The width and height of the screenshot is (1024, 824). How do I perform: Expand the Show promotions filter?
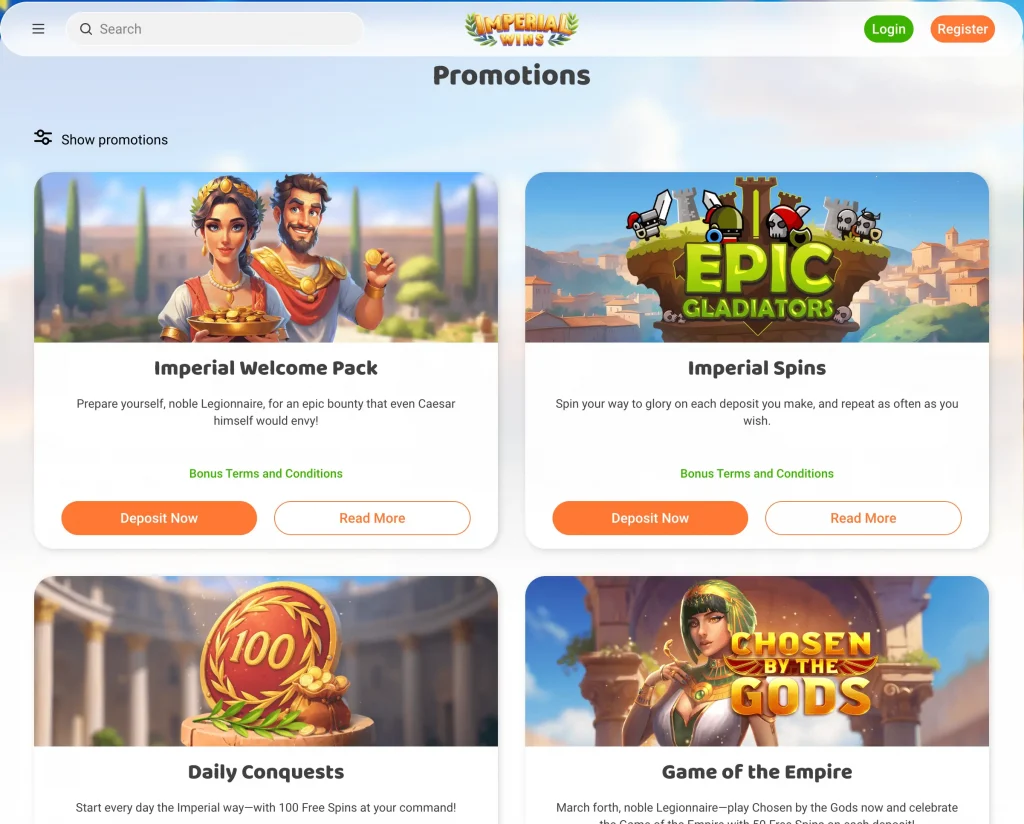101,139
